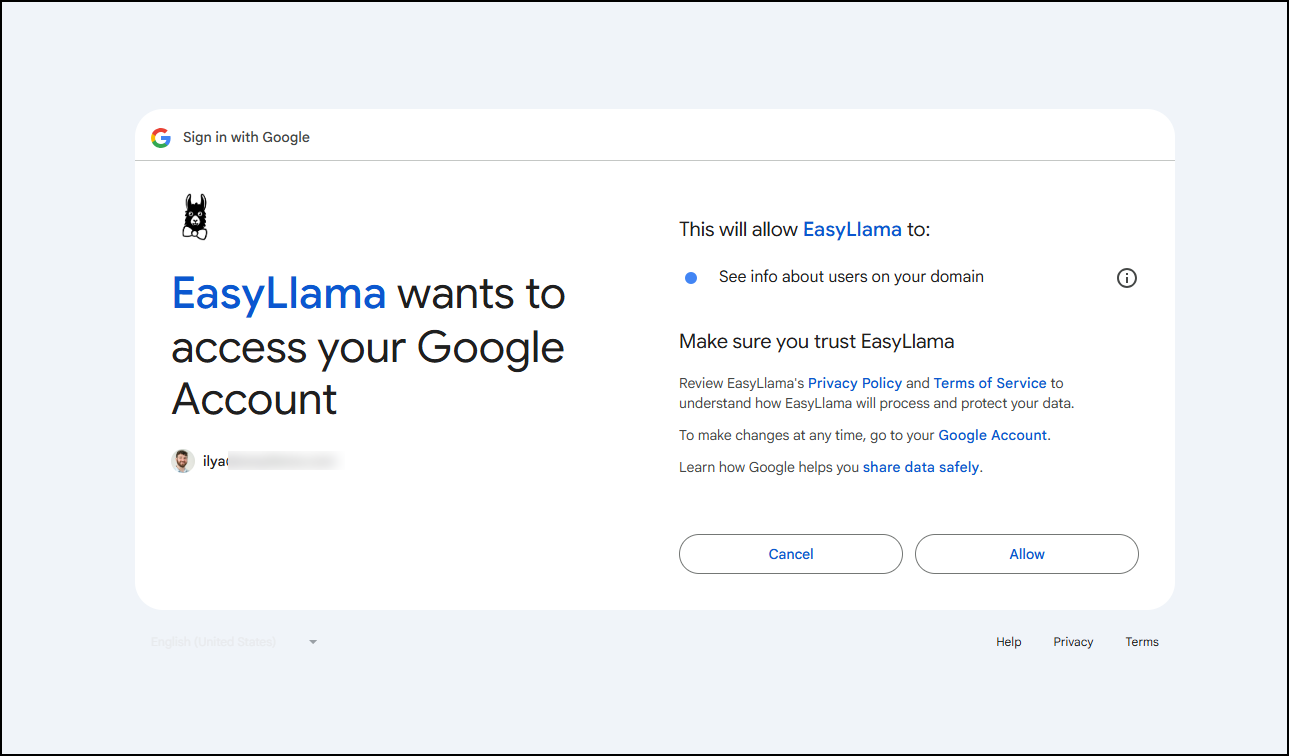Open the Terms of Service link
Viewport: 1289px width, 756px height.
pyautogui.click(x=989, y=383)
